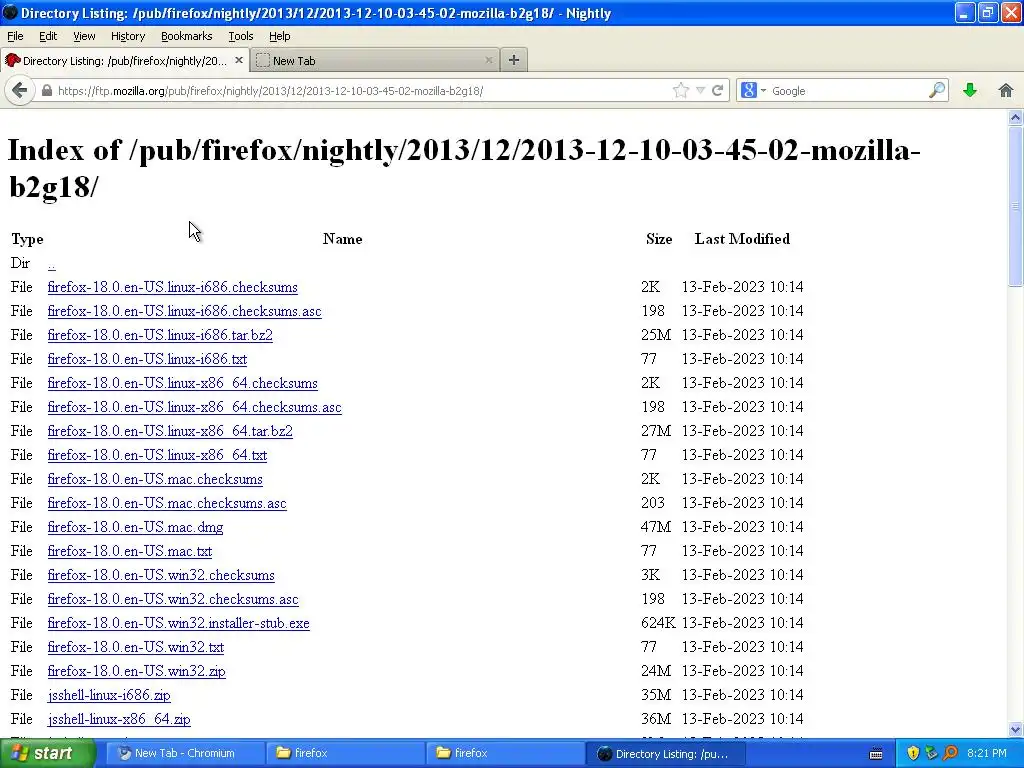Open firefox-18.0.en-US.win32.checksums.asc link

173,600
